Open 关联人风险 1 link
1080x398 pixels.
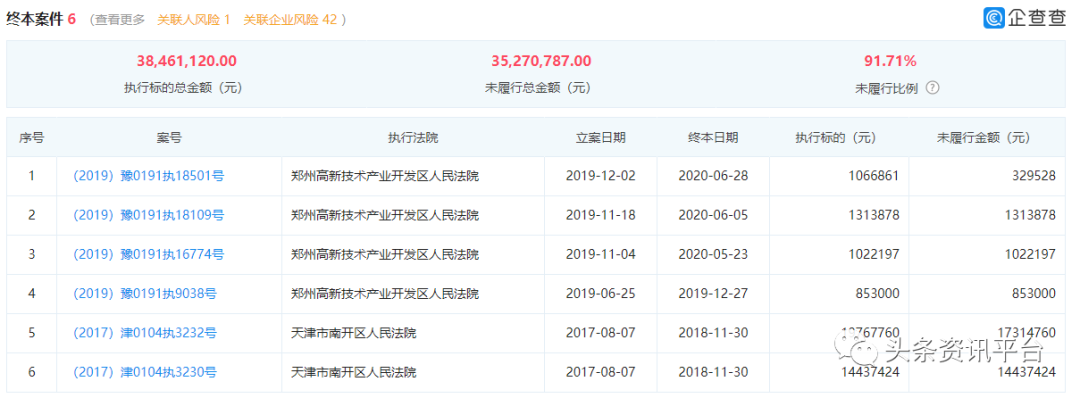click(194, 20)
